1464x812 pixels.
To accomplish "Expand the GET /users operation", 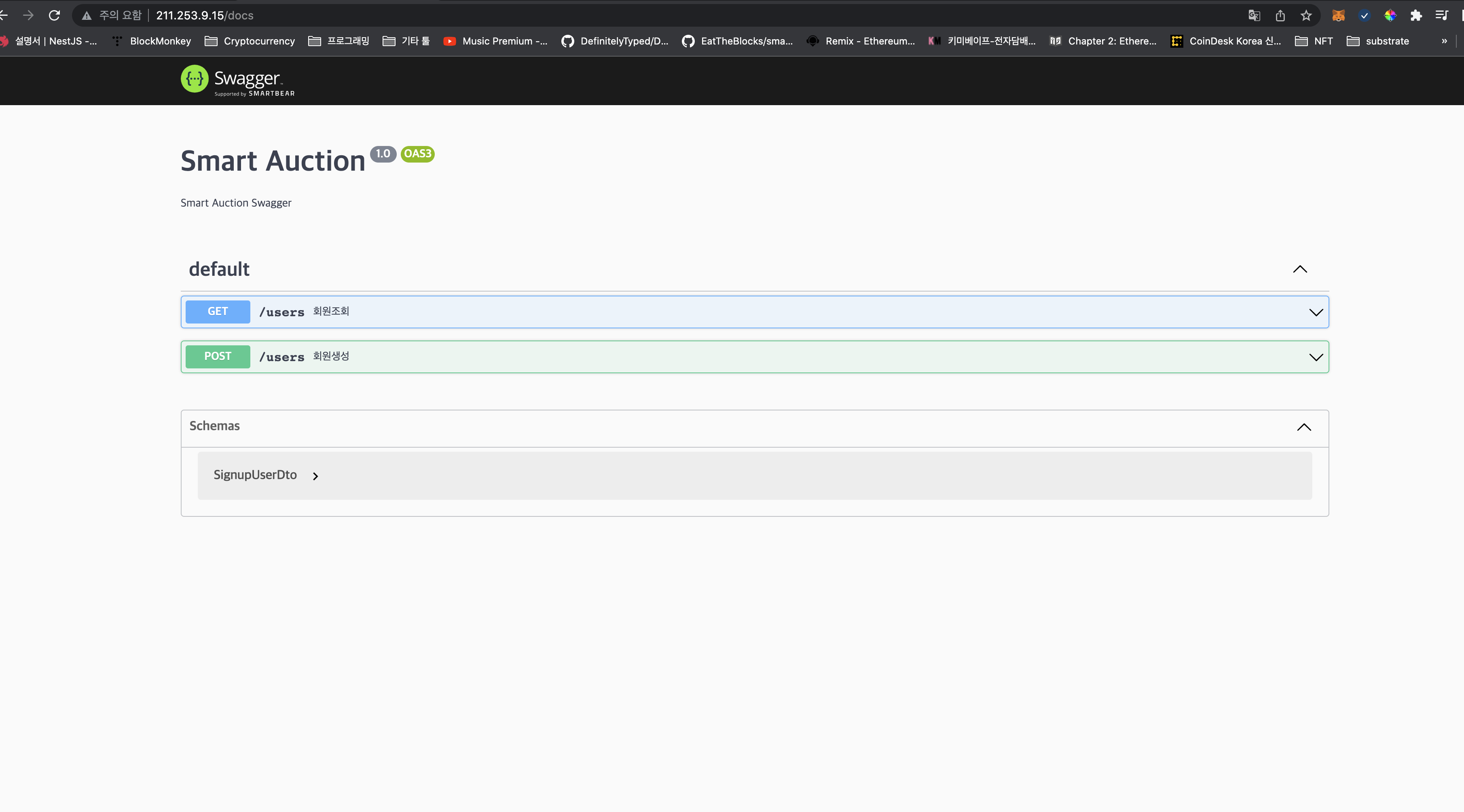I will coord(1316,313).
